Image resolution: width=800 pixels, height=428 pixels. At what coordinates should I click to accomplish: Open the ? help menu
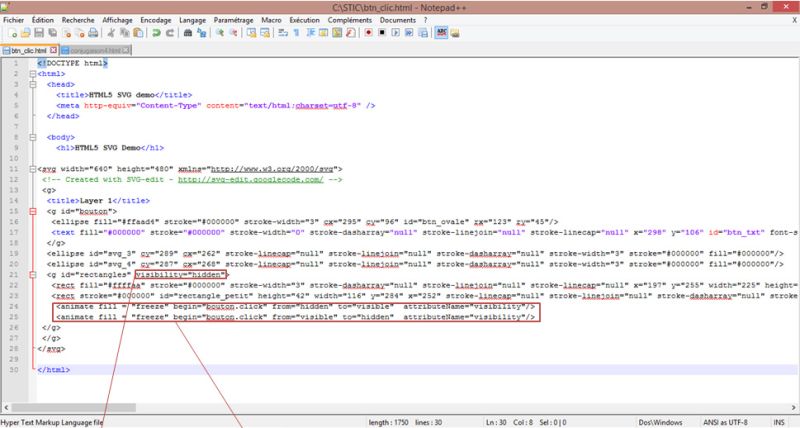tap(426, 20)
